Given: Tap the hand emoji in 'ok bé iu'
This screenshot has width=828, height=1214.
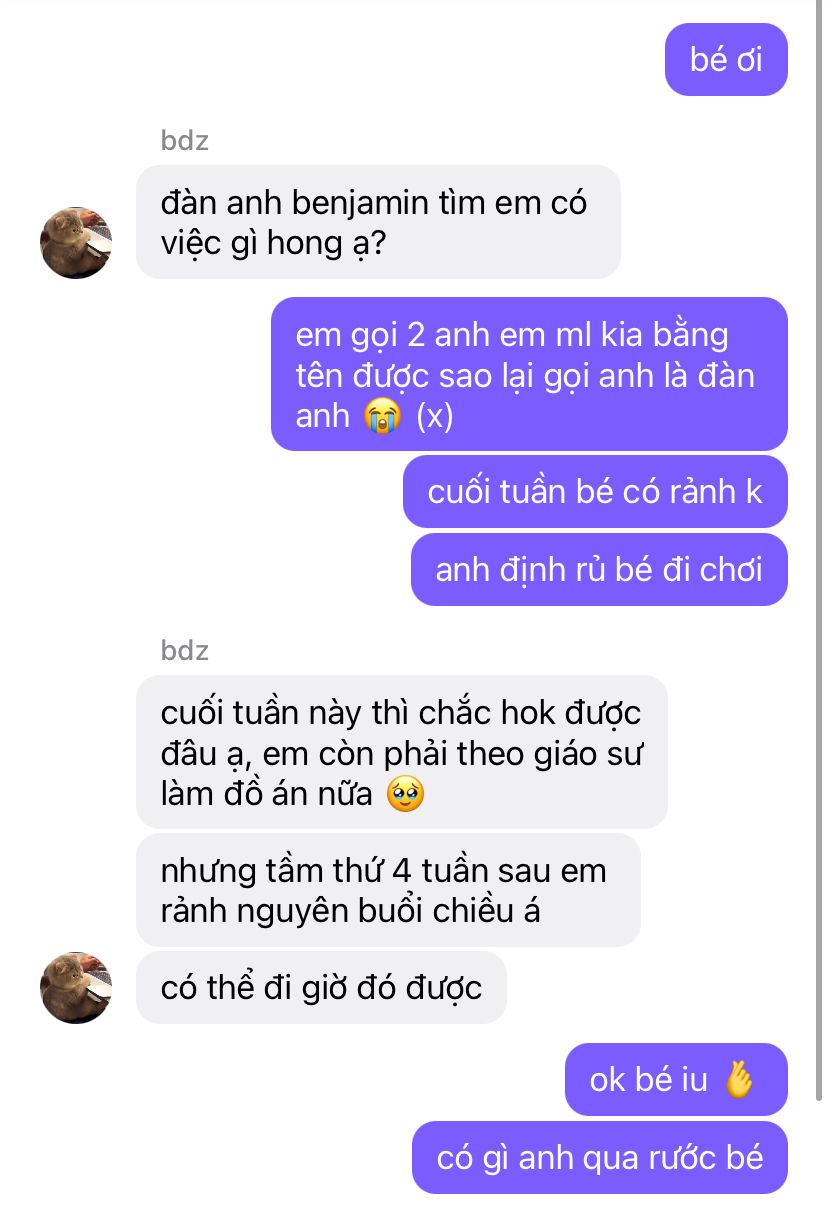Looking at the screenshot, I should pos(739,1080).
